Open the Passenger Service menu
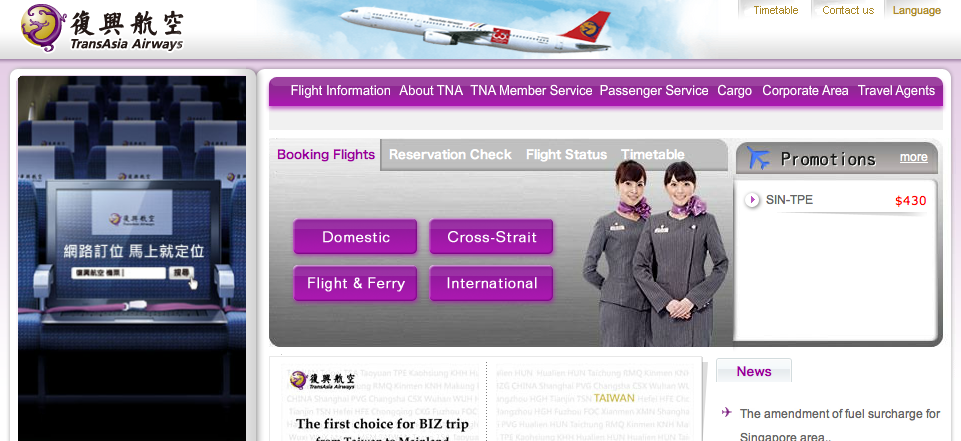The image size is (961, 441). point(654,91)
